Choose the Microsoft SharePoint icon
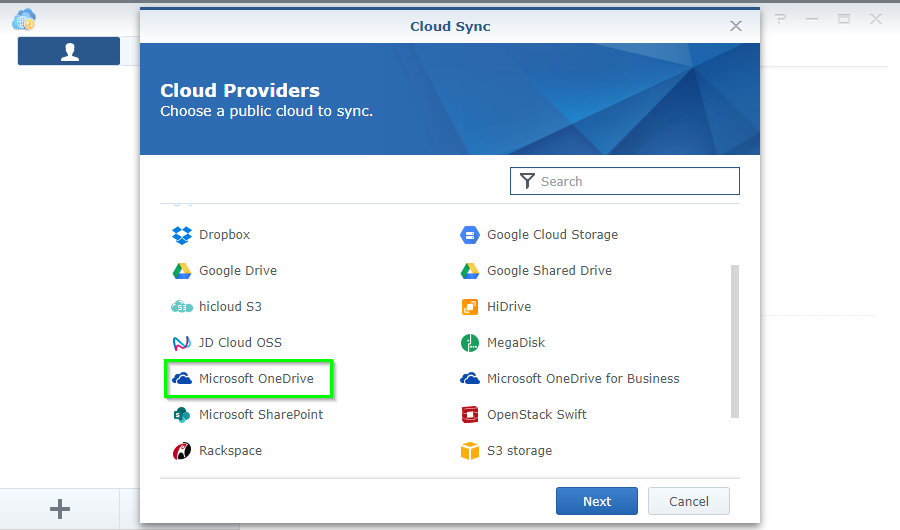 [181, 415]
